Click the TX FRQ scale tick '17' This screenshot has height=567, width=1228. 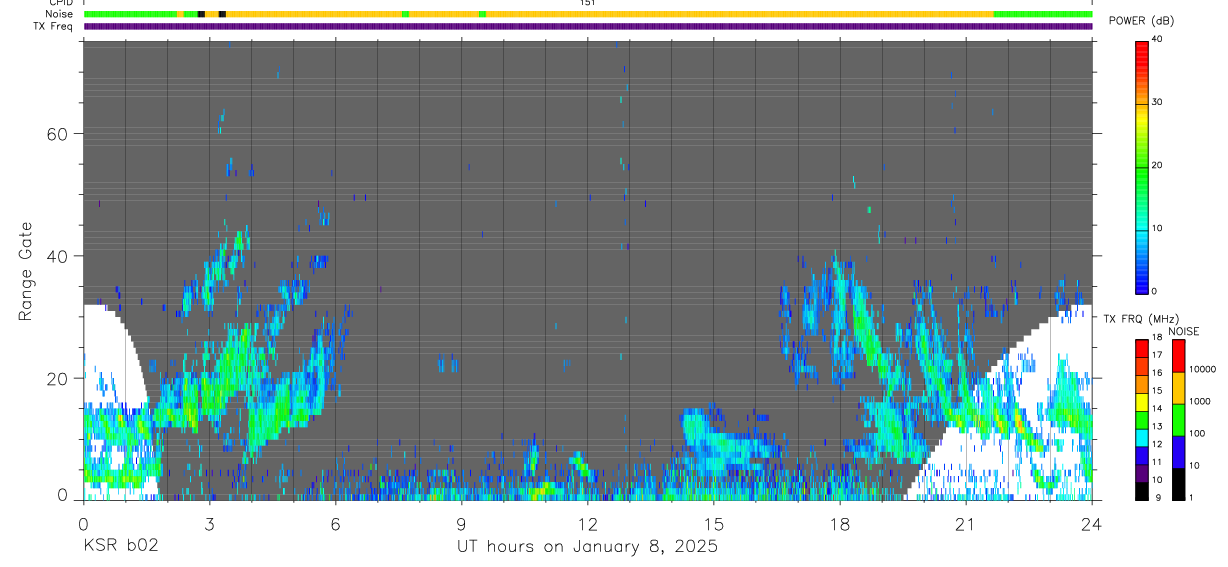1157,355
